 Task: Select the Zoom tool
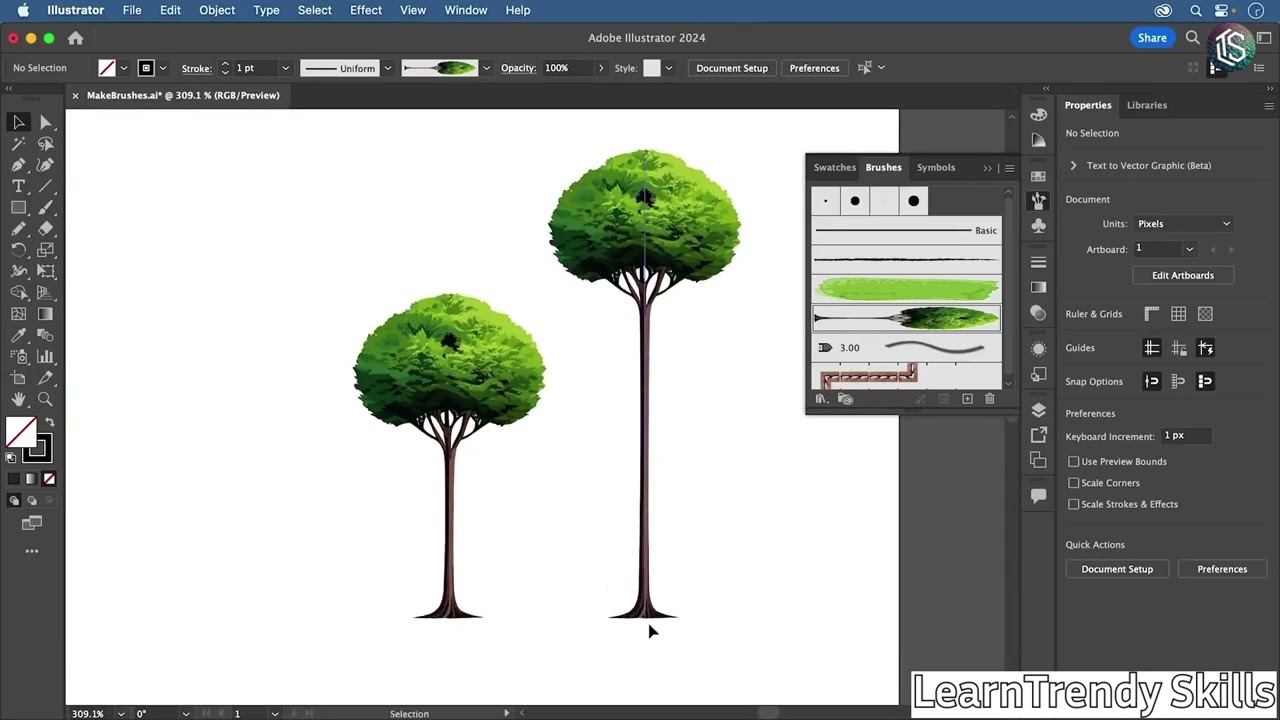click(x=45, y=399)
